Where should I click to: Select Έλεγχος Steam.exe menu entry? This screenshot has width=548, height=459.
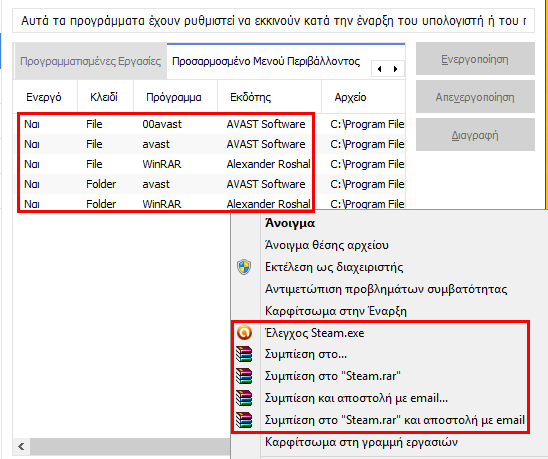pyautogui.click(x=315, y=333)
